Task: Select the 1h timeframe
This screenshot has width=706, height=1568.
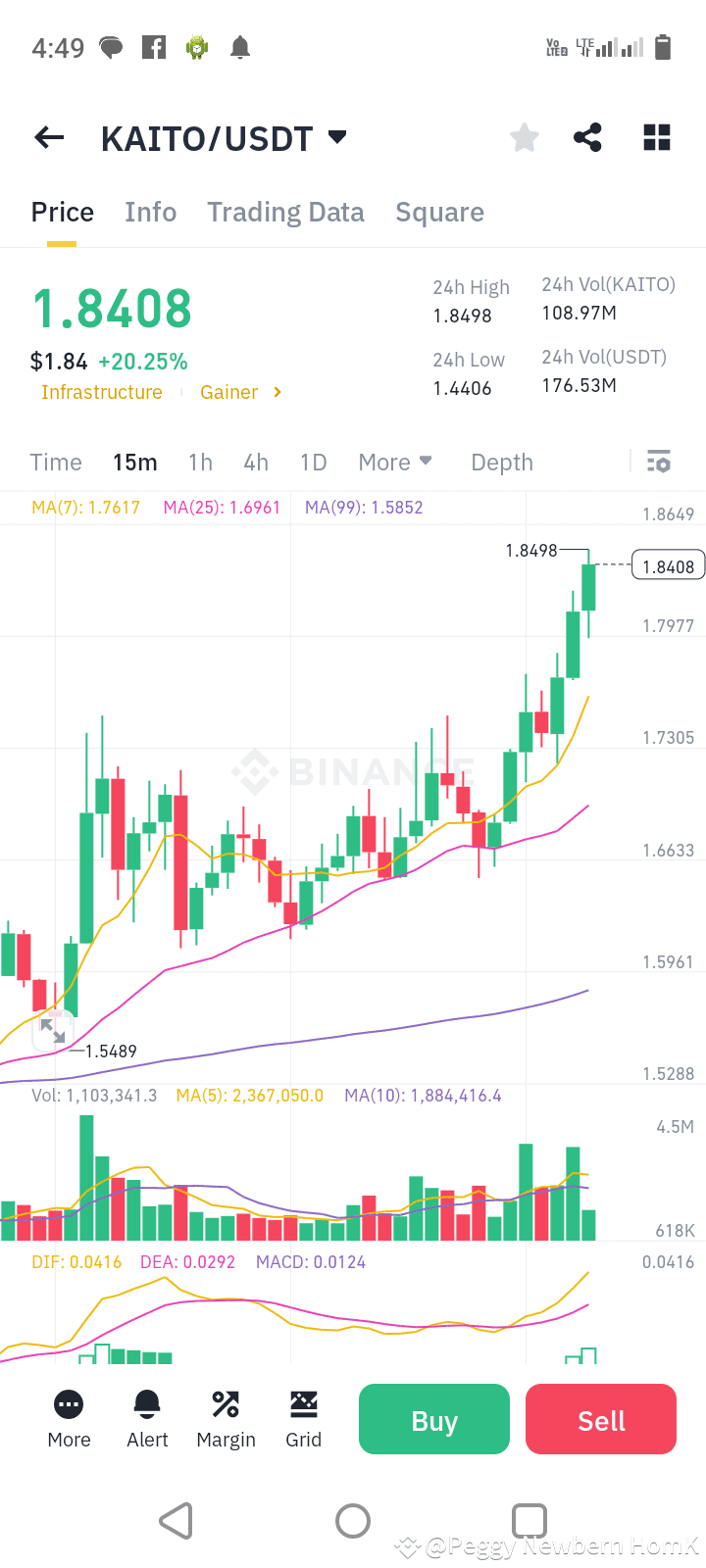Action: point(200,462)
